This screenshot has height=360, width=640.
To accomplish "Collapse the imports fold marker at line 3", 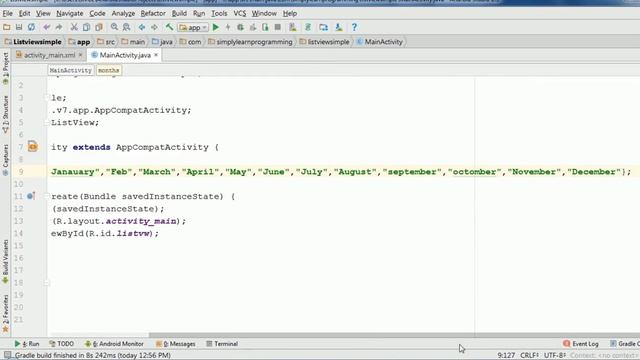I will (47, 98).
